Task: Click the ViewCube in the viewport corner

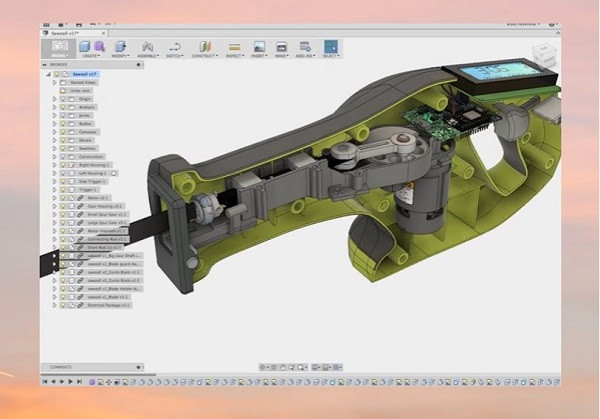Action: (543, 57)
